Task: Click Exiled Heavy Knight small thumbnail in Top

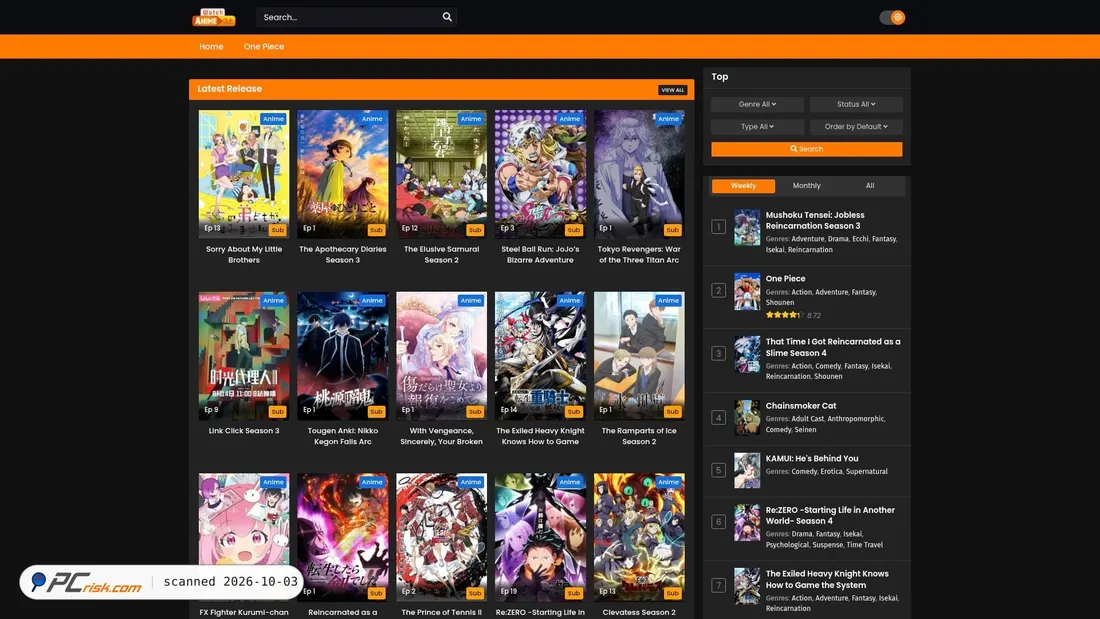Action: (747, 586)
